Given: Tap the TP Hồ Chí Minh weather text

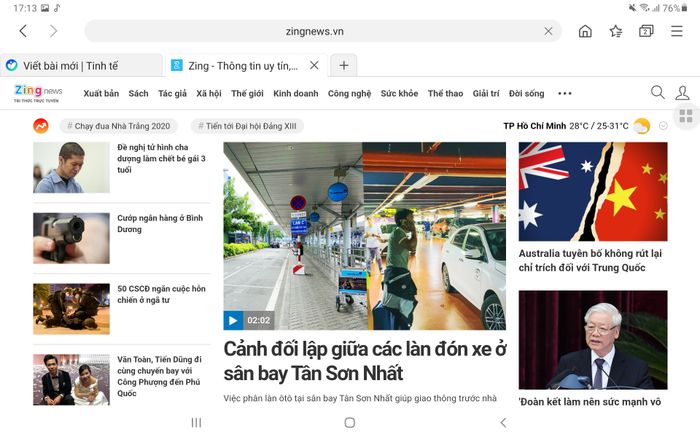Looking at the screenshot, I should (534, 126).
